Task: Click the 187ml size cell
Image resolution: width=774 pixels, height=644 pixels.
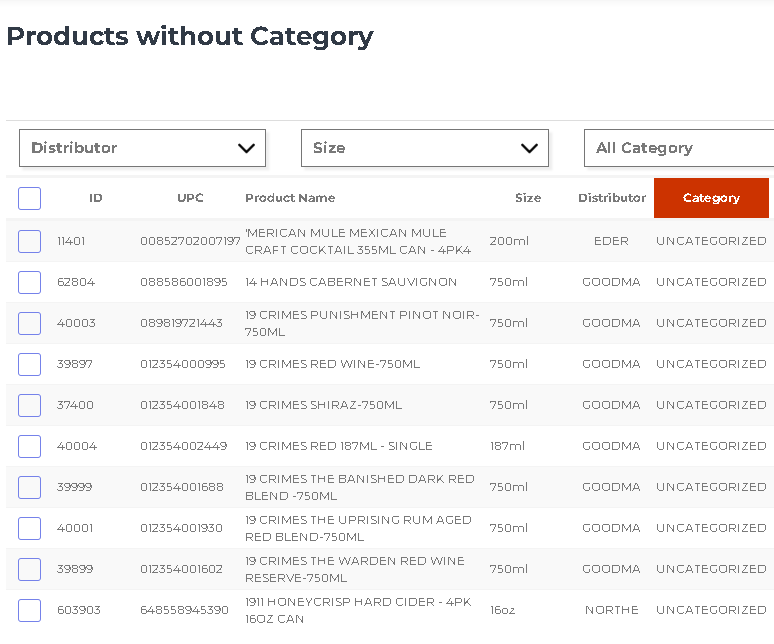Action: pyautogui.click(x=507, y=446)
